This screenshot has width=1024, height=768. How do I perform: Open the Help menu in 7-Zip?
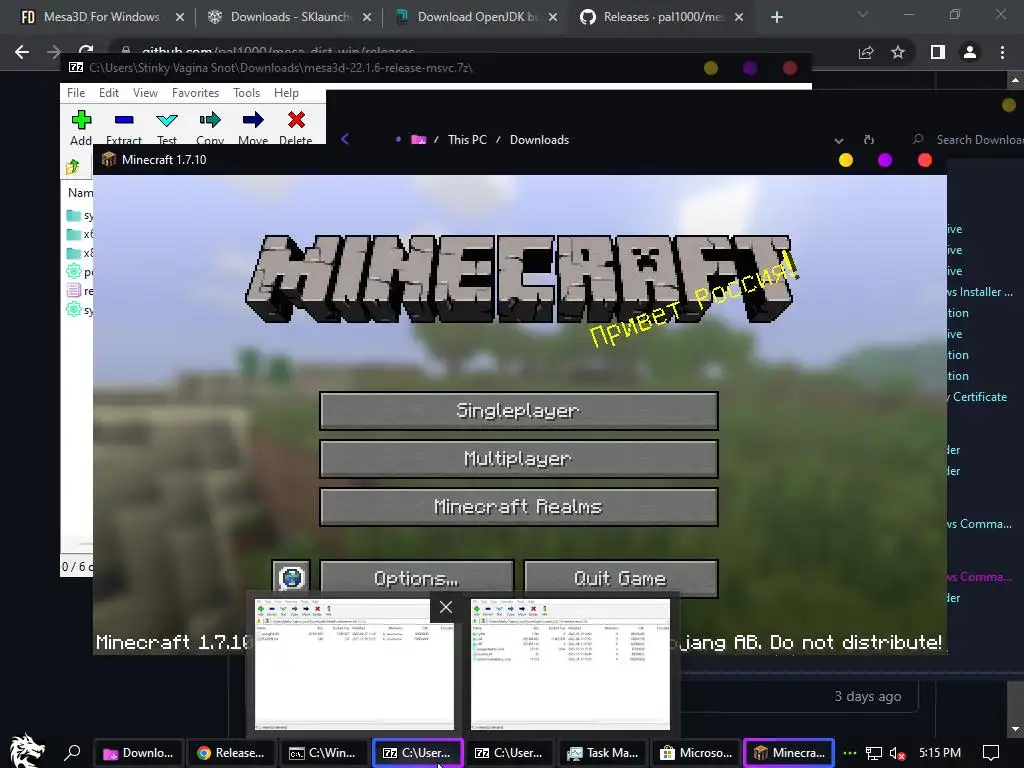click(x=286, y=93)
